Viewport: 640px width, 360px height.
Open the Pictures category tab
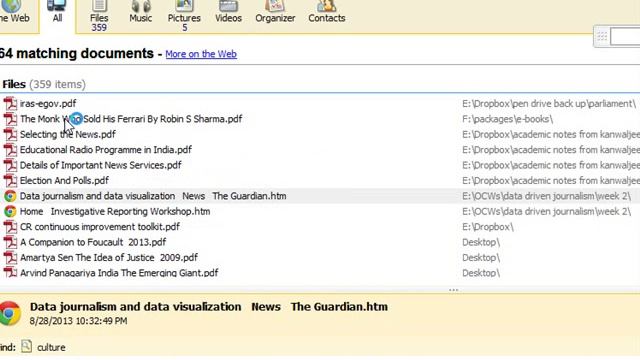click(x=184, y=16)
